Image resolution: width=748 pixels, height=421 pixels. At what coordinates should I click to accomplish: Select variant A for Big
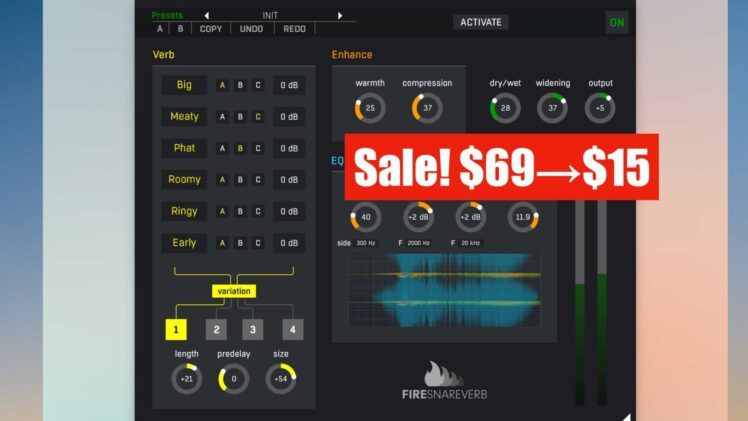222,85
